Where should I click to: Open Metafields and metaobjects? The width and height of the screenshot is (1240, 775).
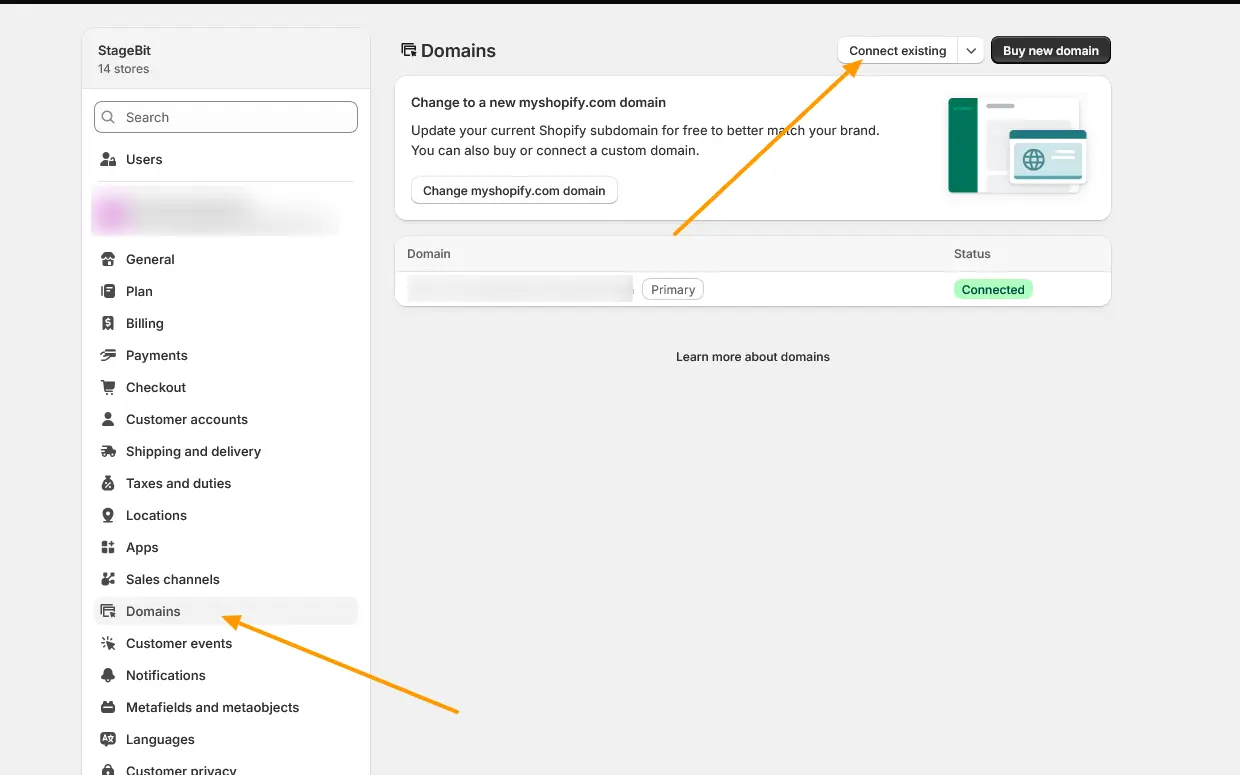(226, 707)
